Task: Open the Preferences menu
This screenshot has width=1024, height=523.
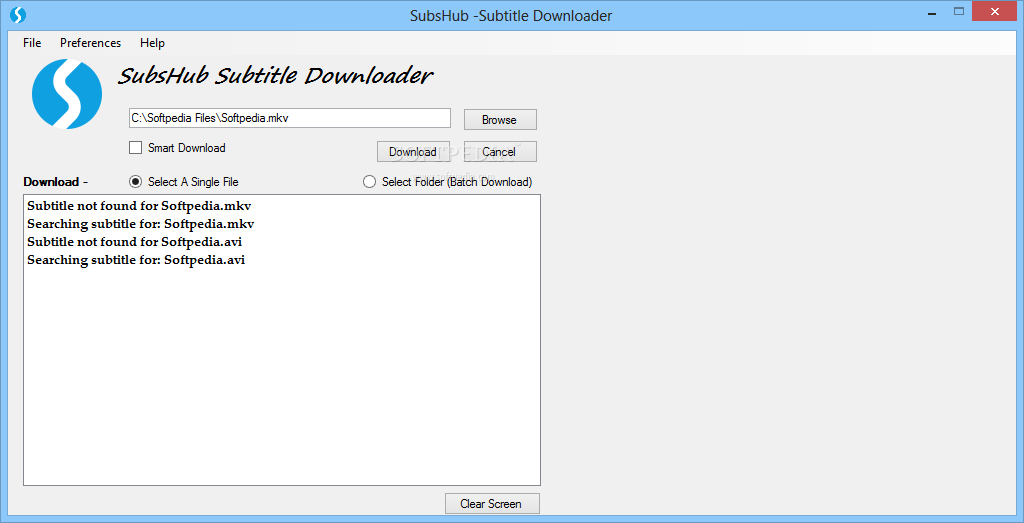Action: coord(91,43)
